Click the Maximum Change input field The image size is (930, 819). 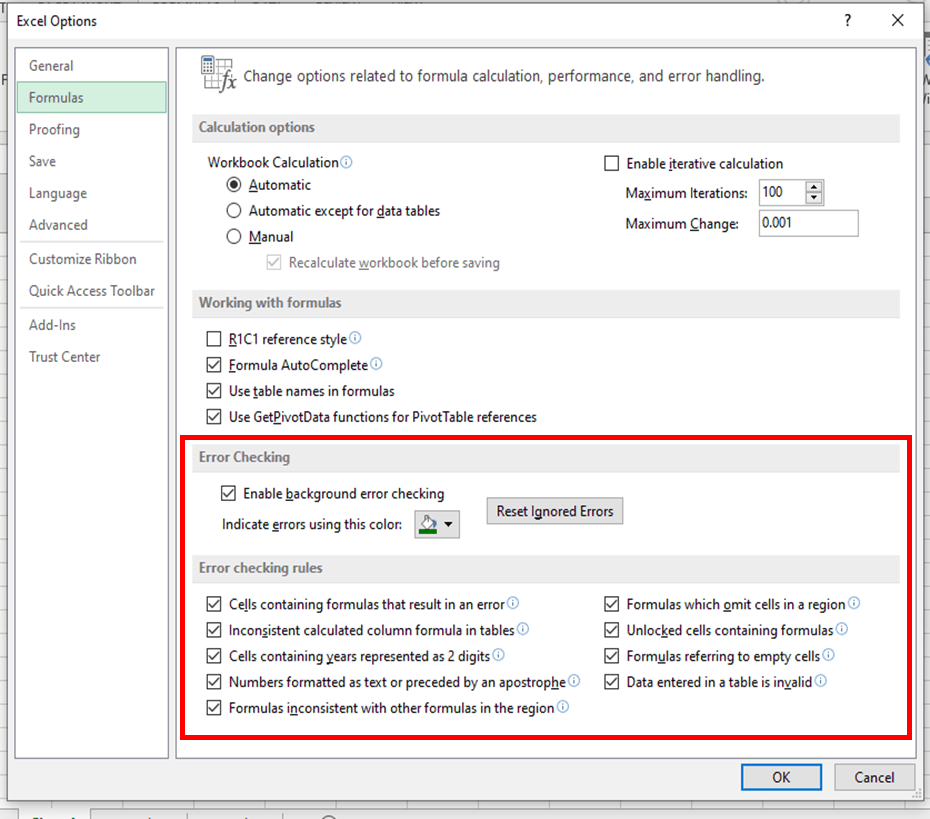point(808,223)
